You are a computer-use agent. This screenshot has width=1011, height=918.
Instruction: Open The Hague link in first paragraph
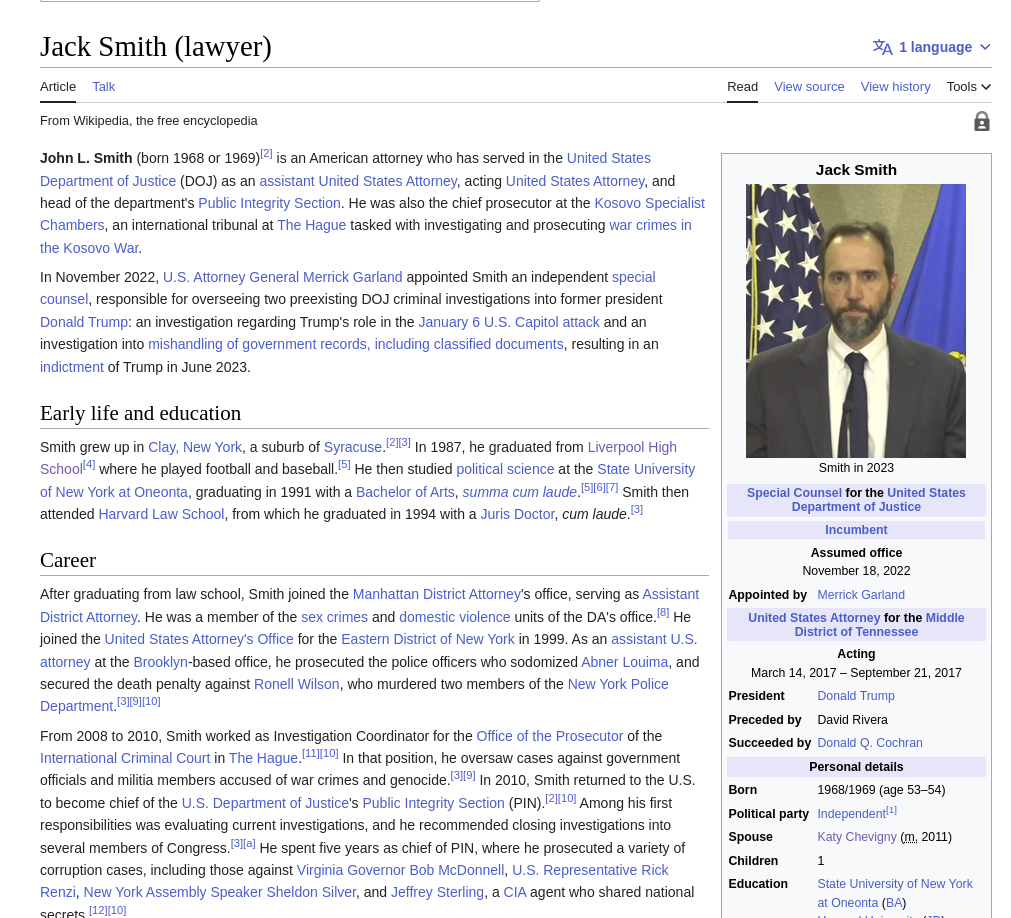311,225
